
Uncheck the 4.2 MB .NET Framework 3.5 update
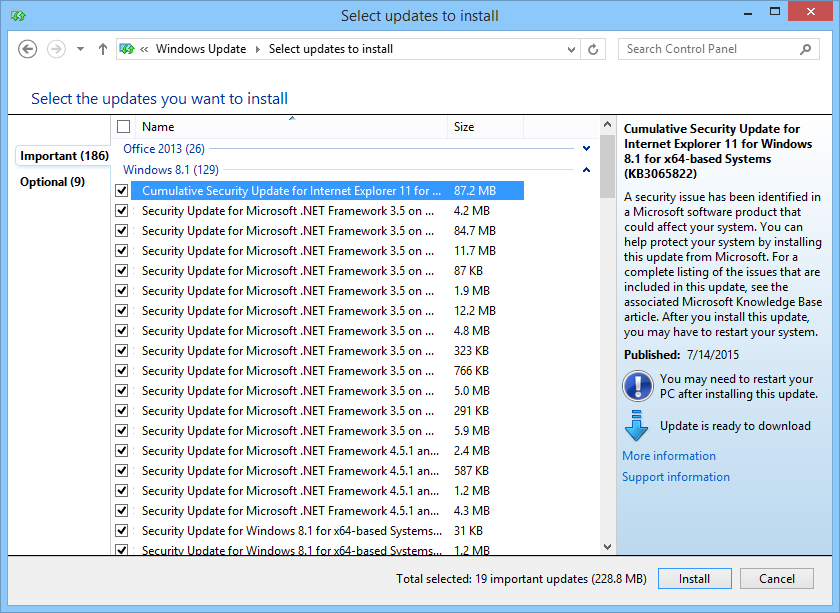(122, 211)
